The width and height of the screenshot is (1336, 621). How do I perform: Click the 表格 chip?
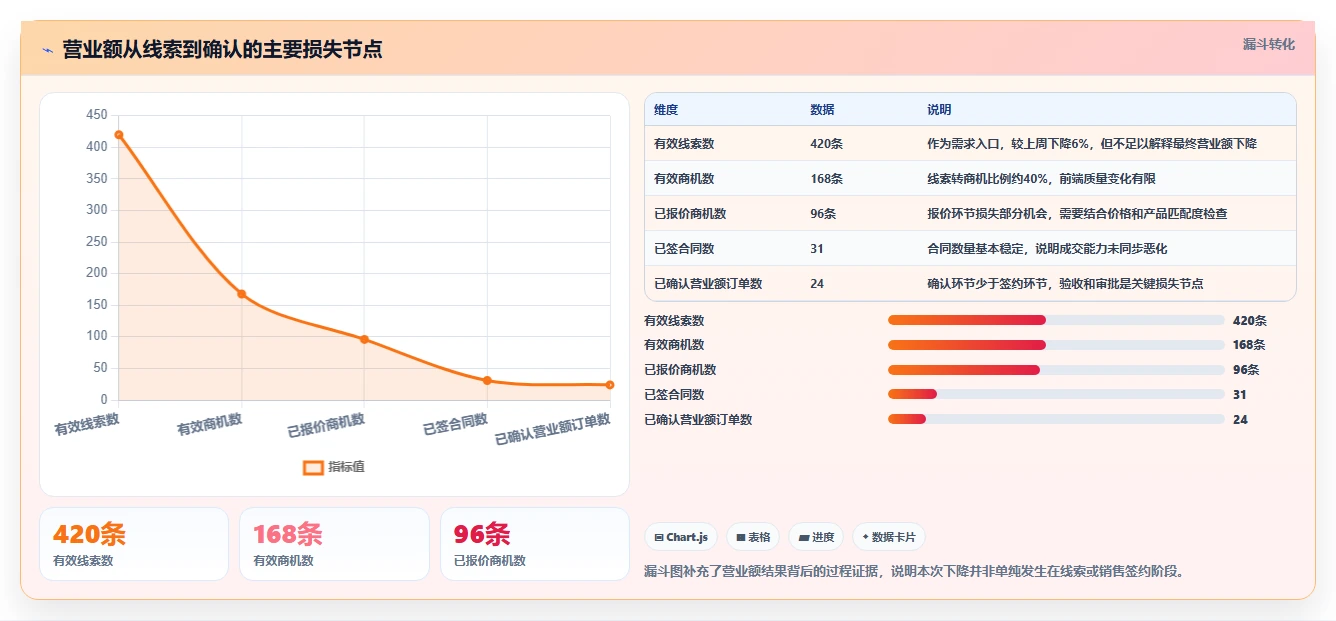pyautogui.click(x=753, y=537)
